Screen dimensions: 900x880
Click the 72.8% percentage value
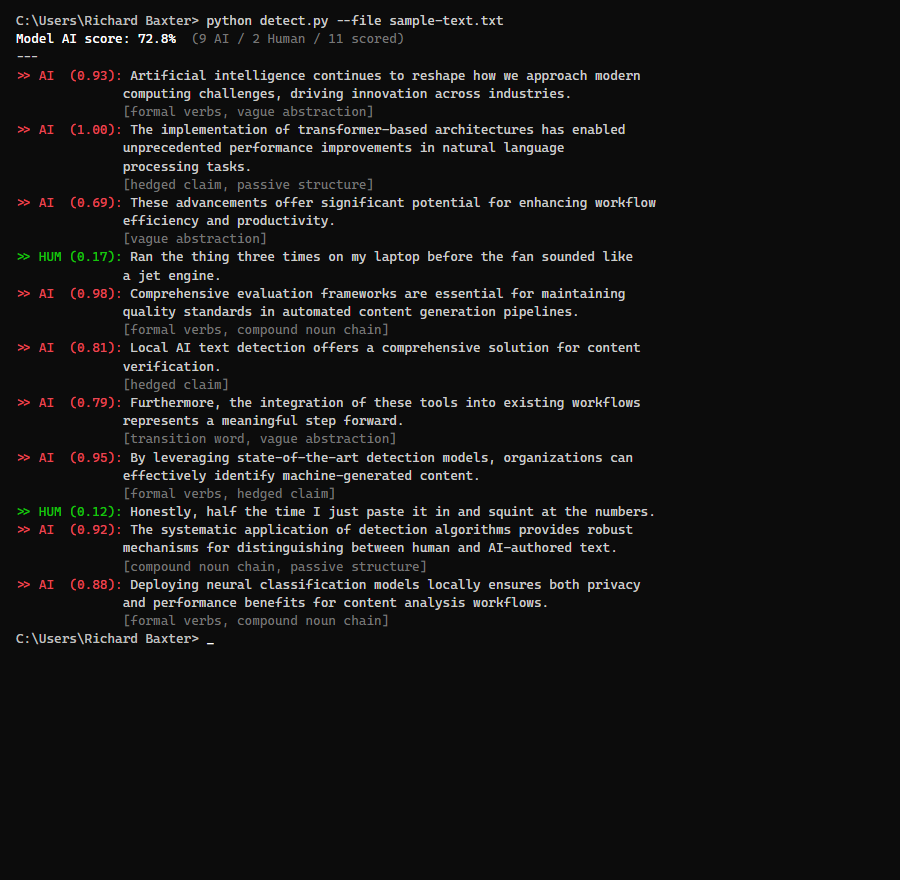coord(157,38)
